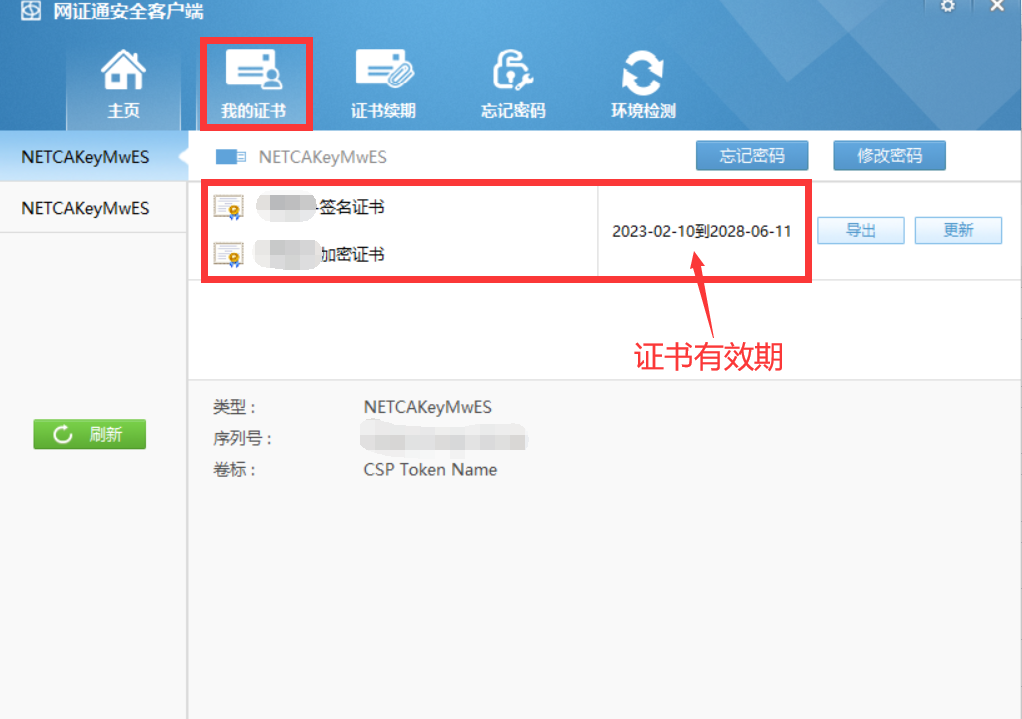This screenshot has height=719, width=1022.
Task: Click the 加密证书 certificate icon
Action: (x=229, y=254)
